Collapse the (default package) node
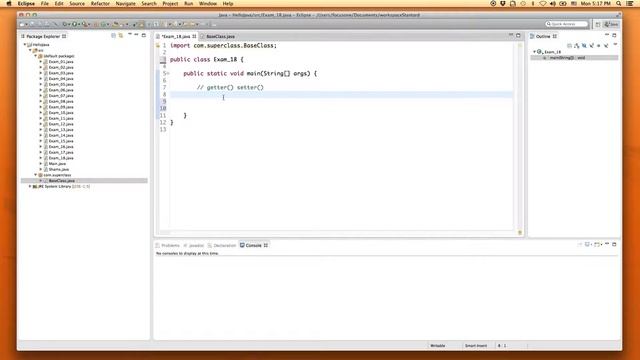 coord(36,56)
